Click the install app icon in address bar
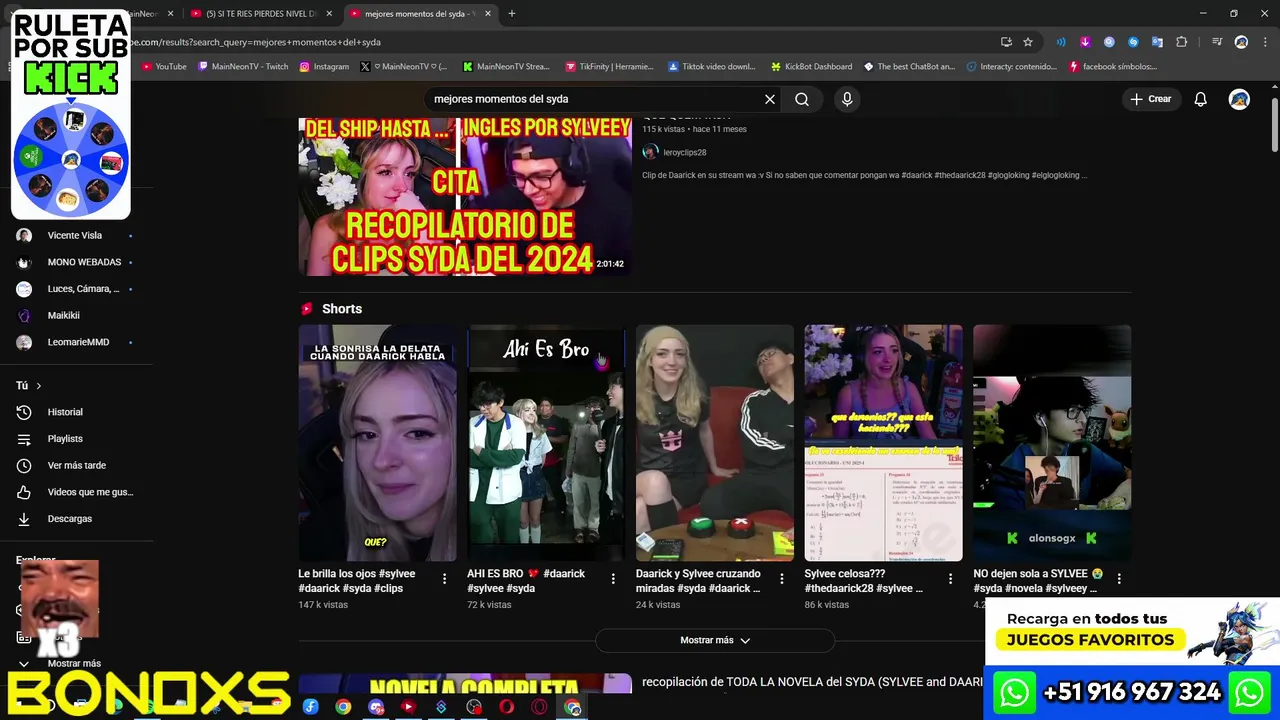This screenshot has width=1280, height=720. (1006, 42)
